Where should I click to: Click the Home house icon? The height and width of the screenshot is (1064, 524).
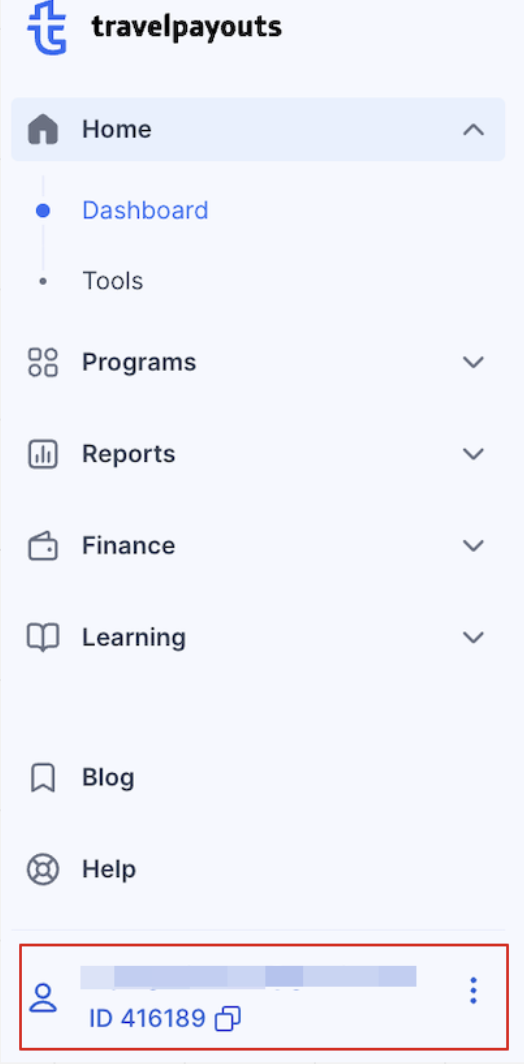point(43,129)
